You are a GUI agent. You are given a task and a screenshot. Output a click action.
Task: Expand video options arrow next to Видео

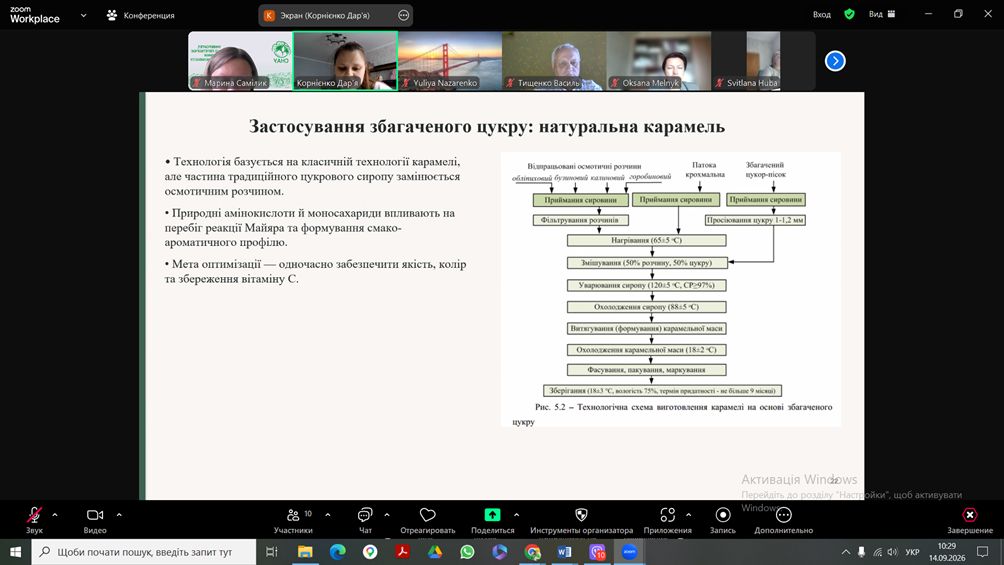[x=119, y=514]
